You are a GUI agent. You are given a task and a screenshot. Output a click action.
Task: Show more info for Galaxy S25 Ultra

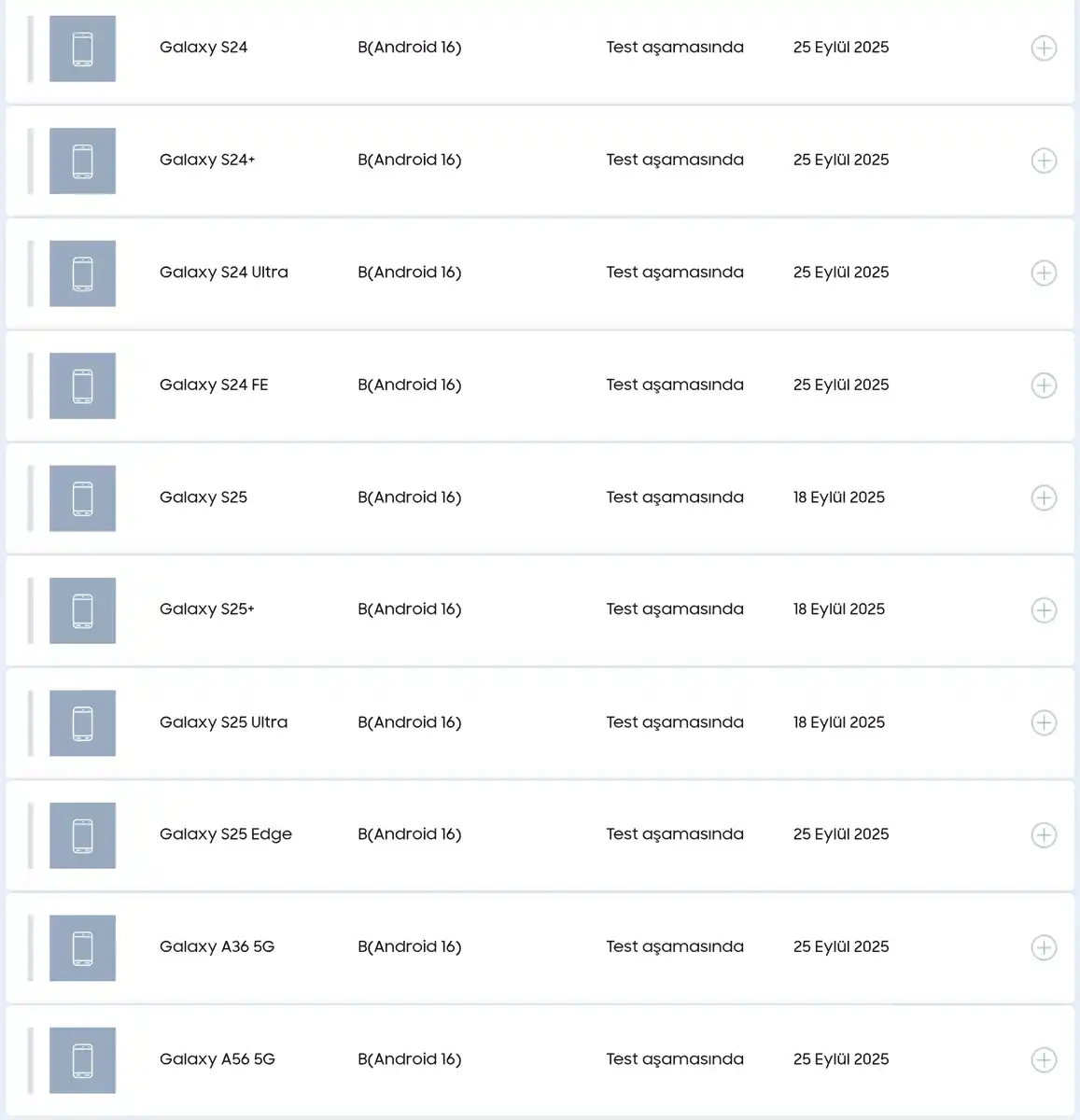pos(1044,722)
